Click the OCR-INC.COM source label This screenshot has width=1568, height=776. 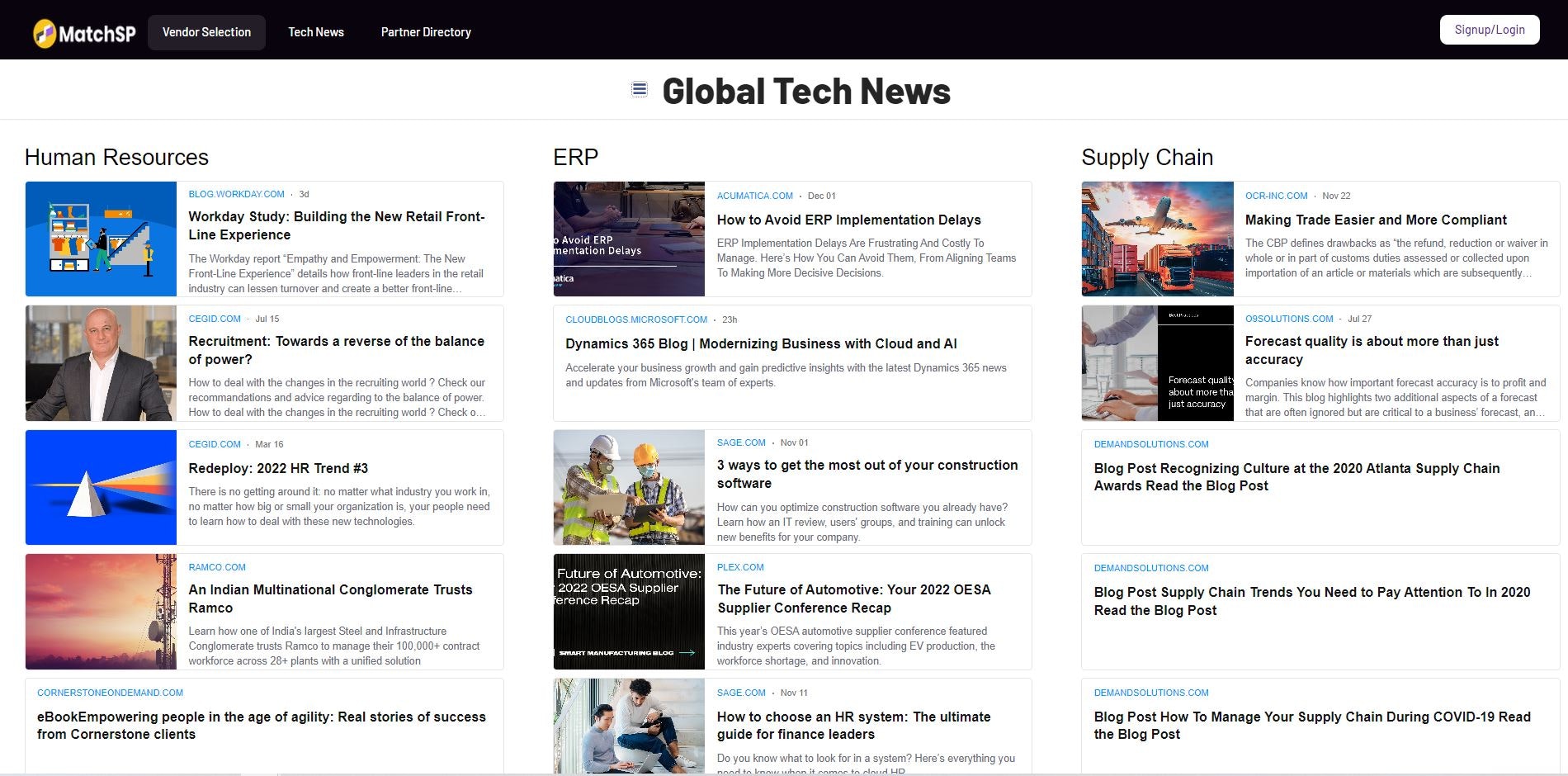tap(1277, 196)
